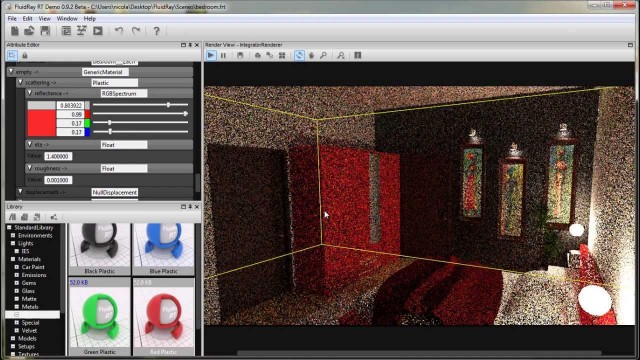640x360 pixels.
Task: Click the eta Value input field
Action: [58, 156]
